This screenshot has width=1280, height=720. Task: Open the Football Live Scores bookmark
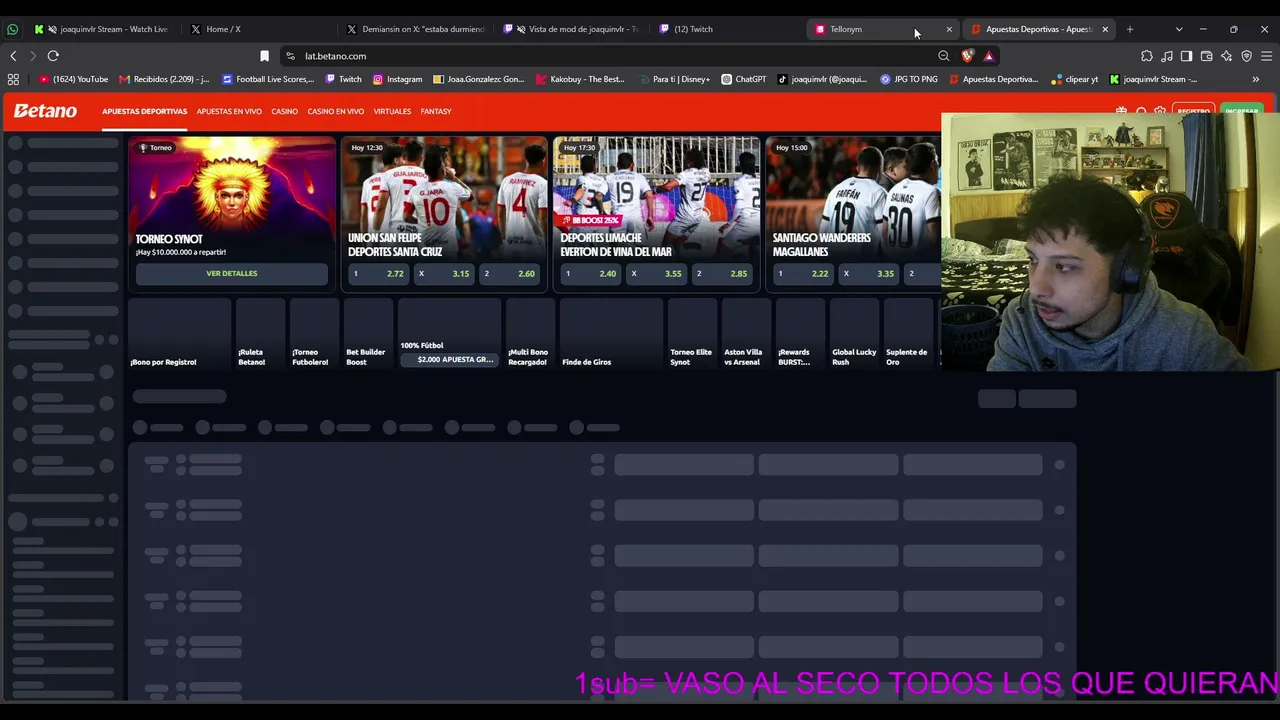(x=268, y=79)
